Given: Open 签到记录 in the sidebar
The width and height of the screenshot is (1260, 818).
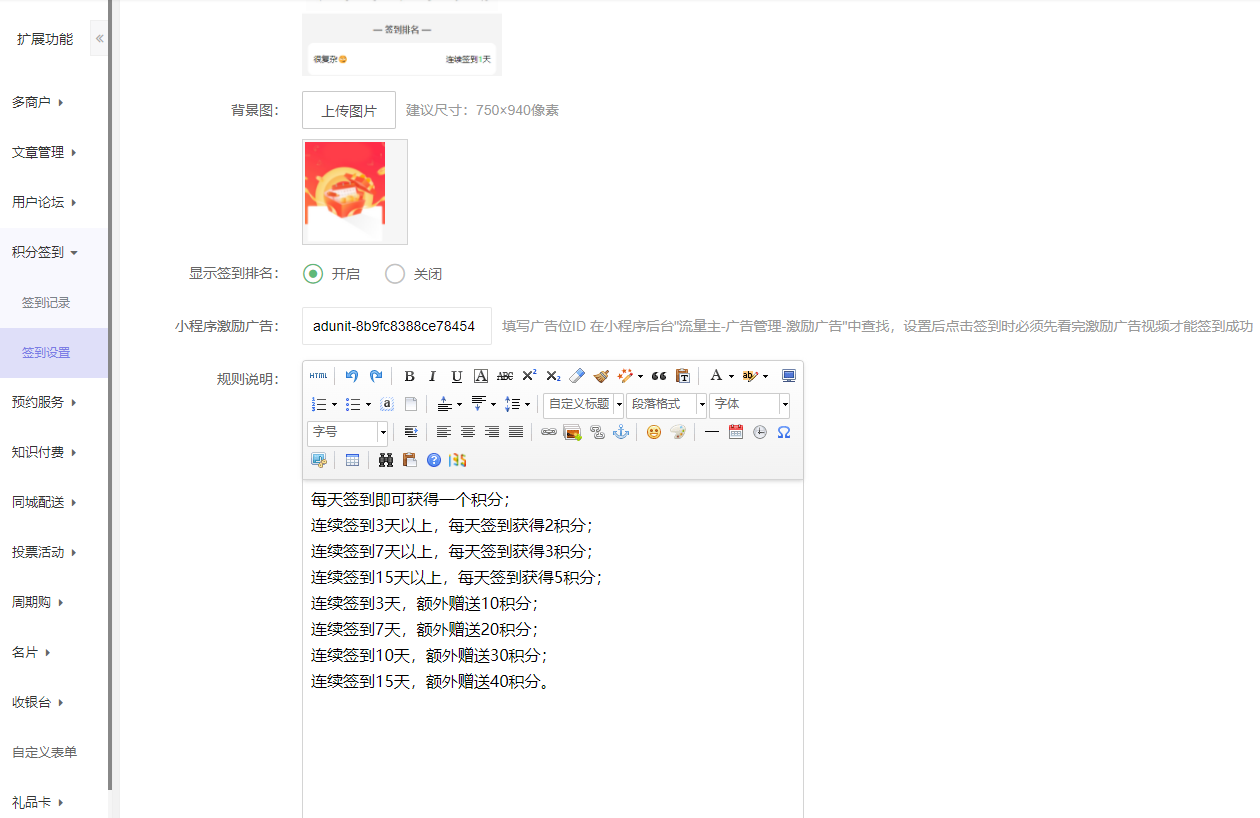Looking at the screenshot, I should pyautogui.click(x=46, y=303).
